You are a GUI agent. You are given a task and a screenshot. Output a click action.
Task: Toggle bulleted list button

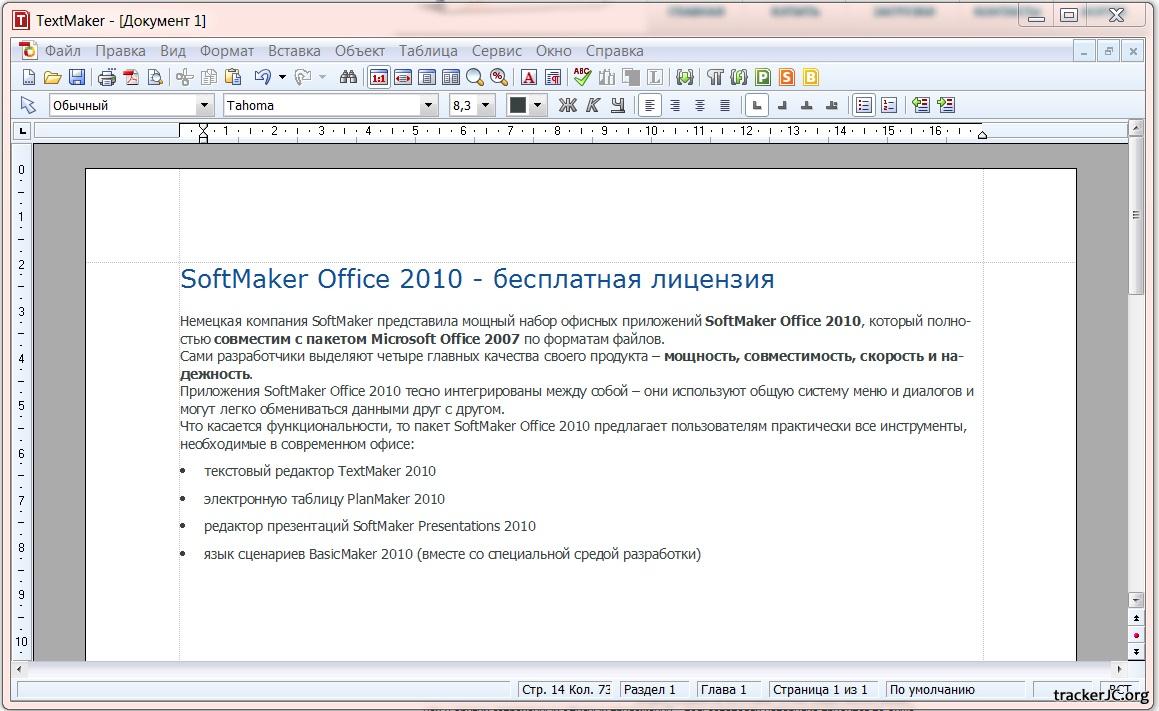click(x=865, y=105)
